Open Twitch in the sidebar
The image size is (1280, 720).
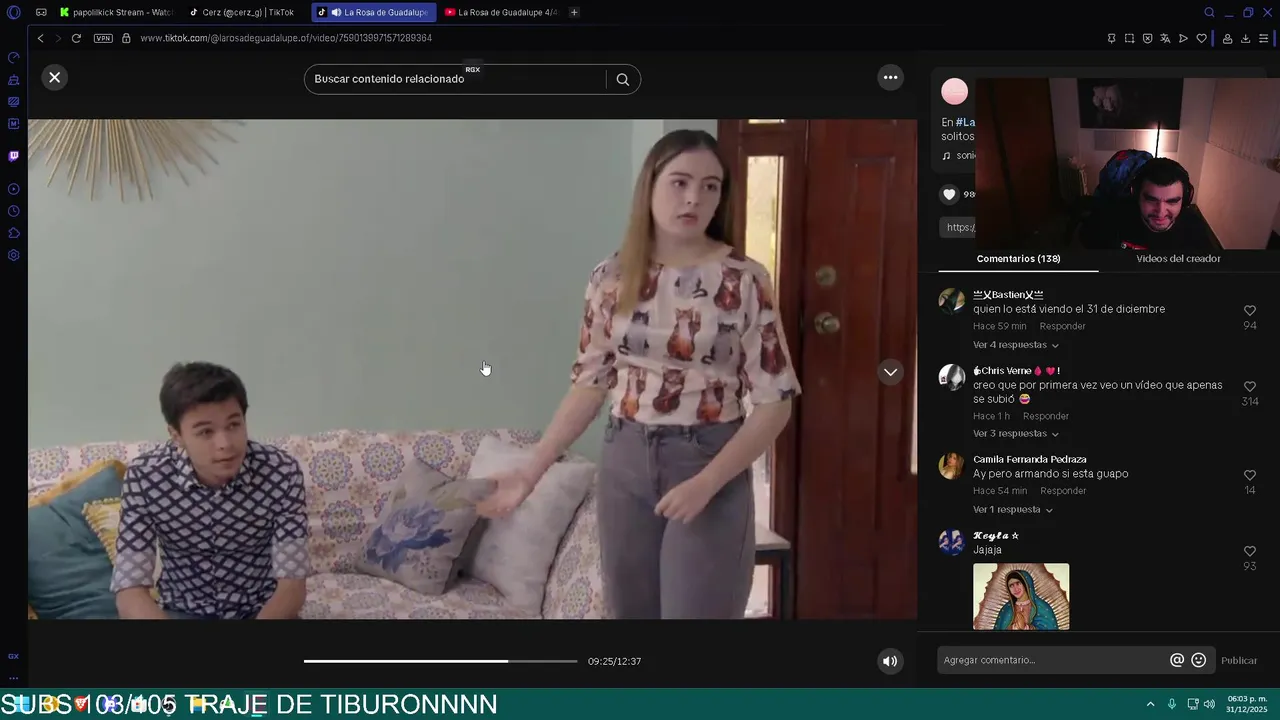[13, 156]
